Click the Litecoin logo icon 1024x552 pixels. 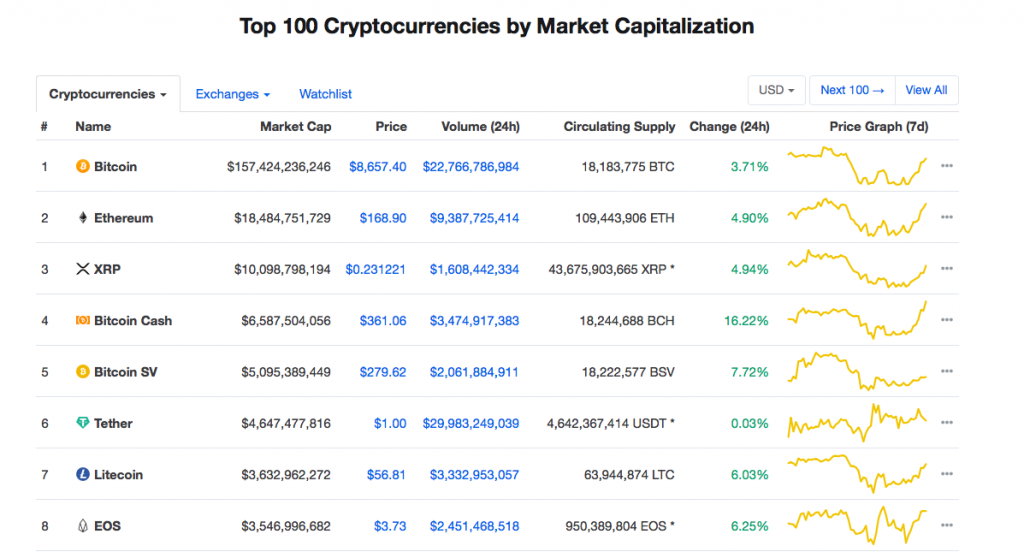pyautogui.click(x=82, y=474)
